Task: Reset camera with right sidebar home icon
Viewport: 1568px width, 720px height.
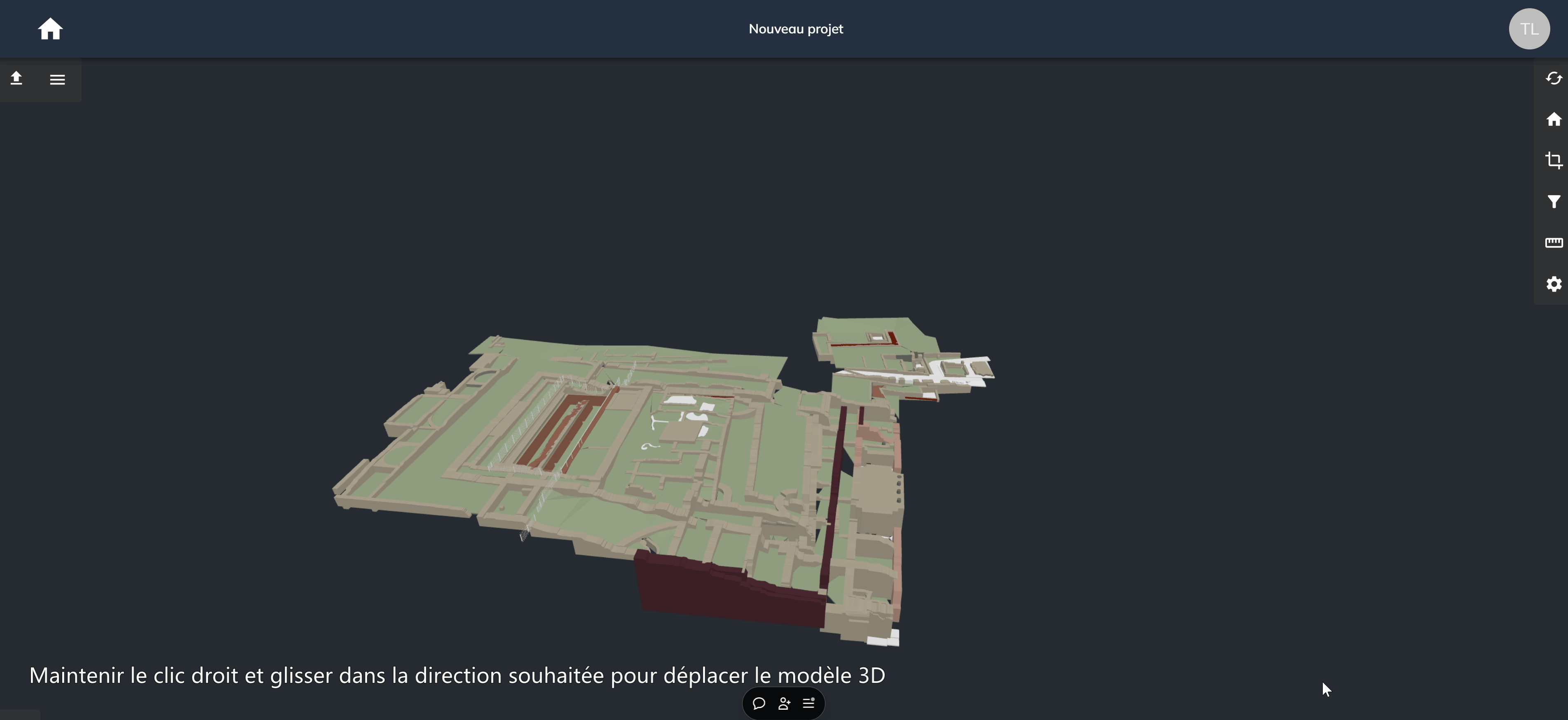Action: [x=1554, y=119]
